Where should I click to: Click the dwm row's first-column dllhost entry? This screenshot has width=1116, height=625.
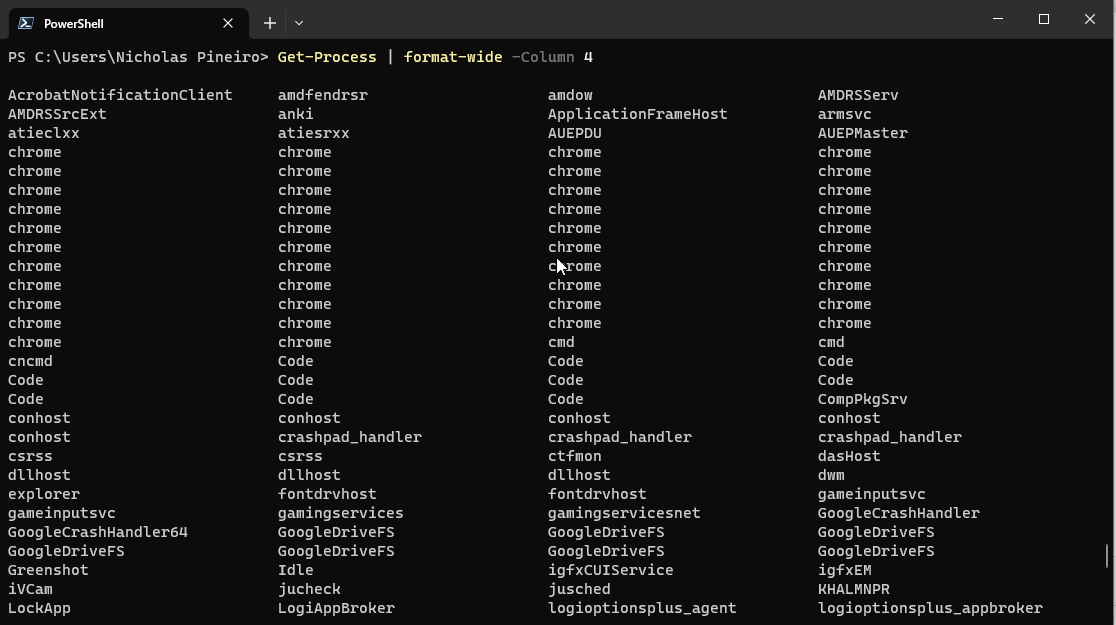[x=39, y=476]
